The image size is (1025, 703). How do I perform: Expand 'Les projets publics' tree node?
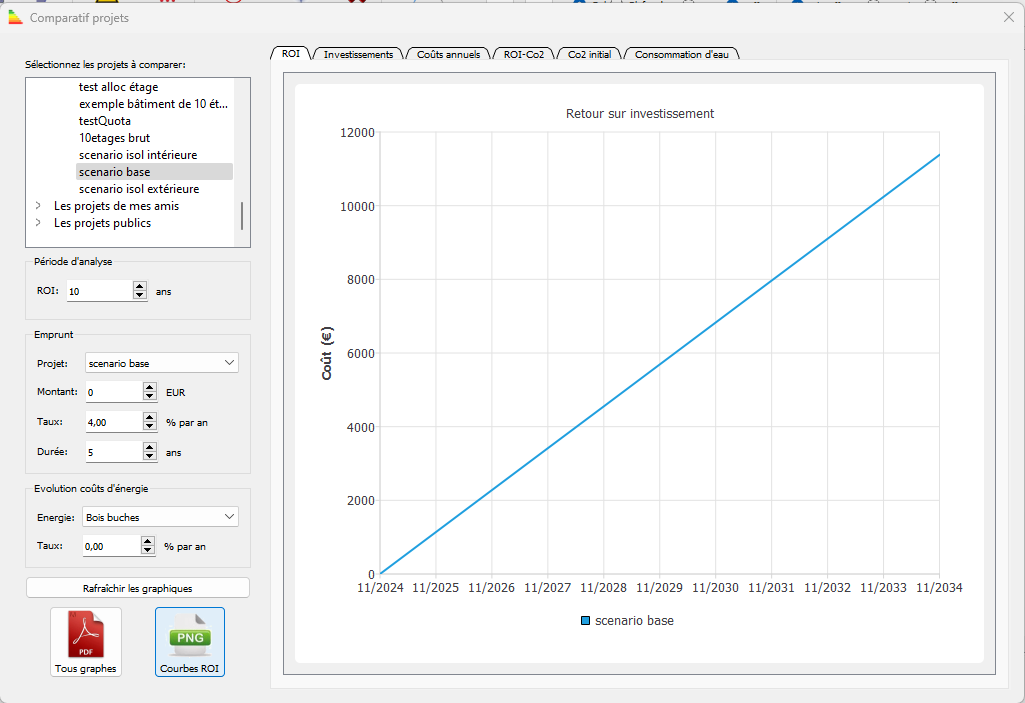point(38,223)
